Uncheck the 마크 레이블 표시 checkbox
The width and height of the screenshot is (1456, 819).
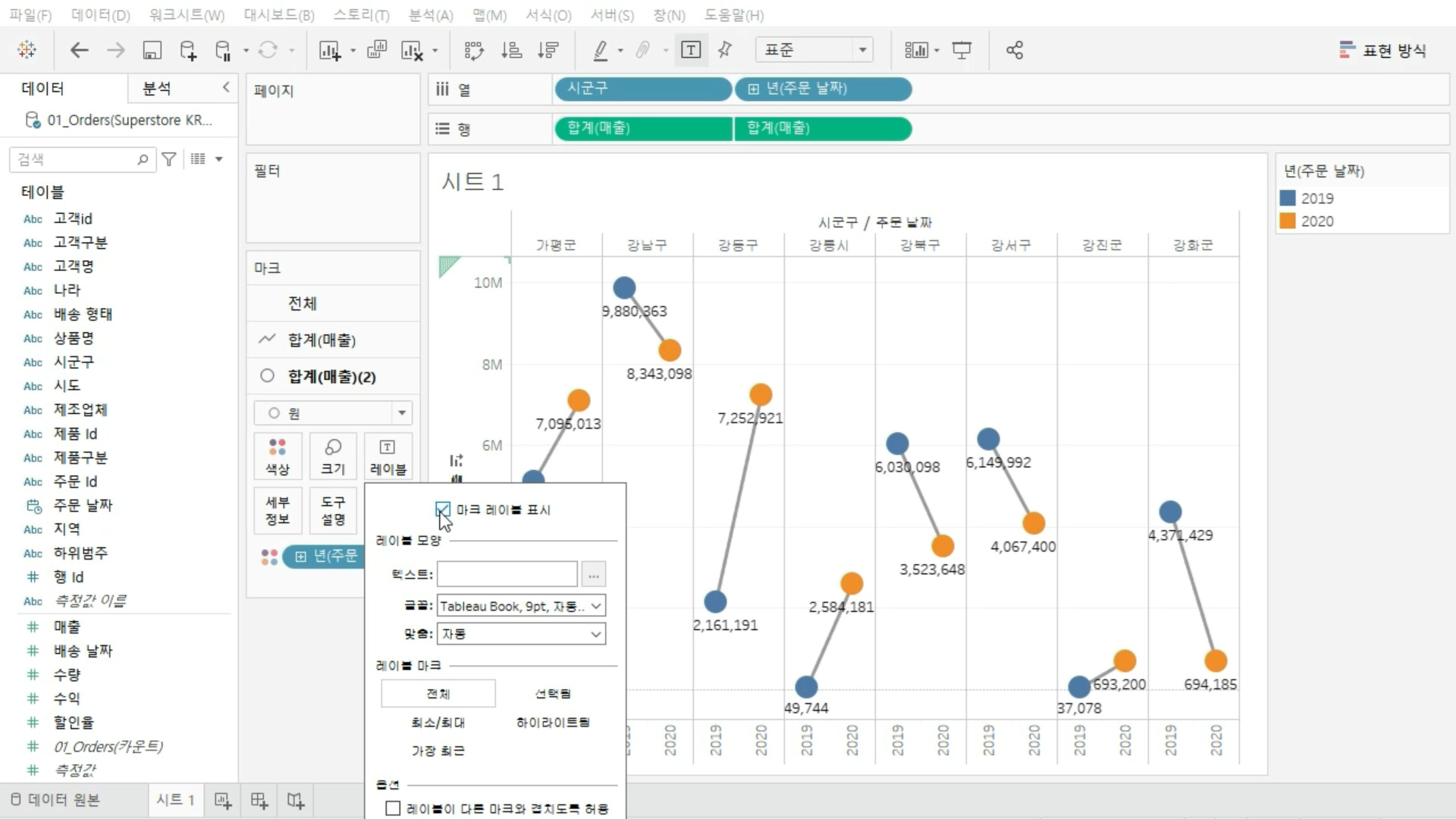[444, 510]
